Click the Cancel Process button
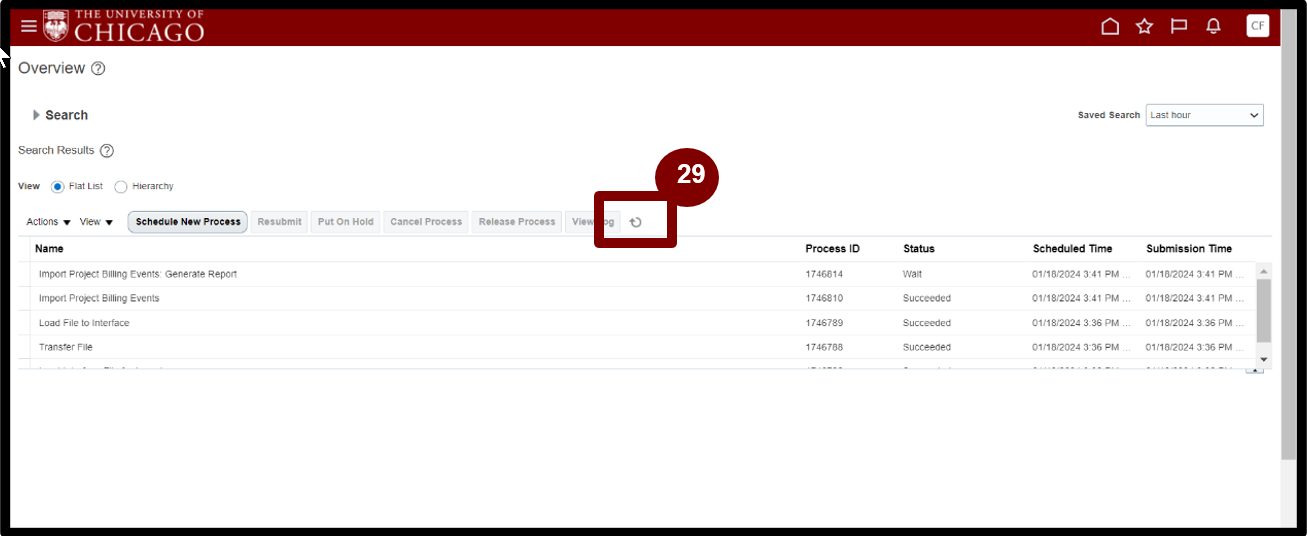This screenshot has width=1307, height=536. 426,222
